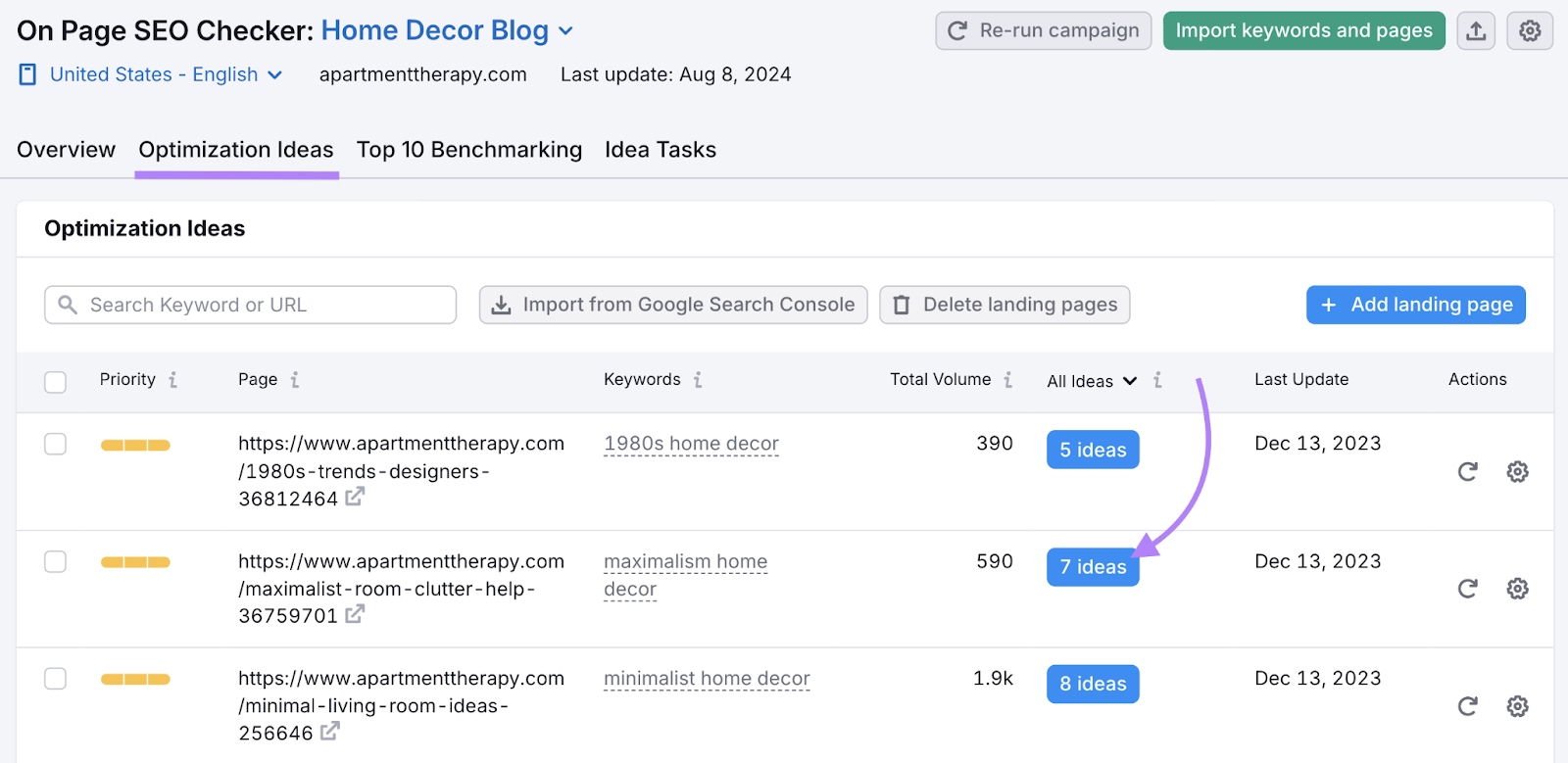Open settings gear for maximalist room page
The height and width of the screenshot is (763, 1568).
pos(1517,589)
